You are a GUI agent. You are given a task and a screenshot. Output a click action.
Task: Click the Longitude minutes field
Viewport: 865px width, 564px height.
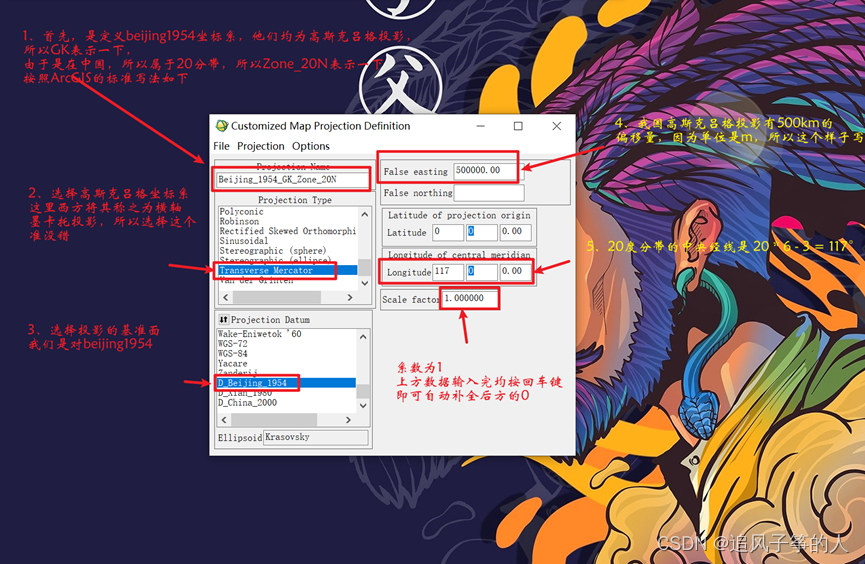click(482, 271)
